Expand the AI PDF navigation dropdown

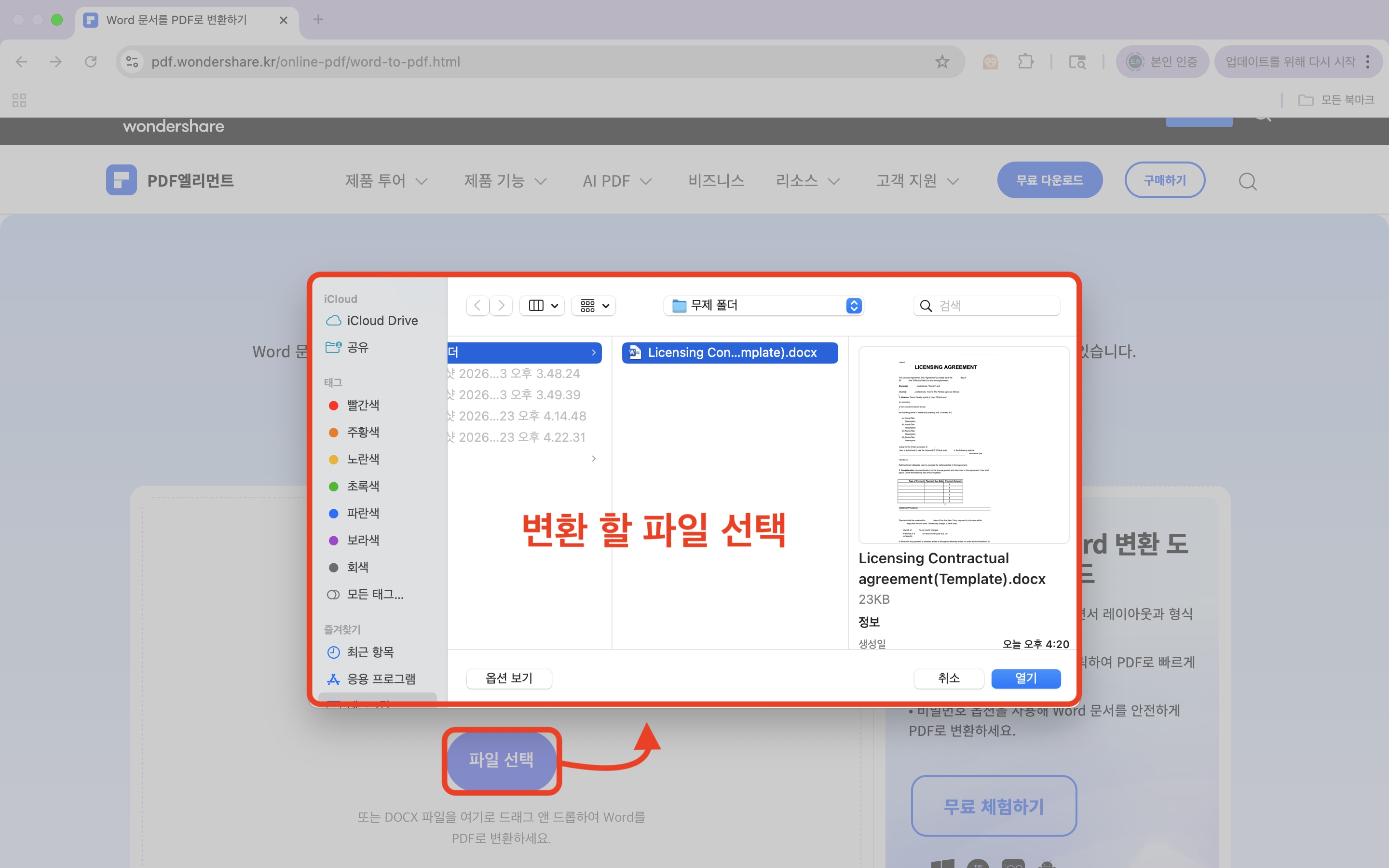[x=616, y=180]
